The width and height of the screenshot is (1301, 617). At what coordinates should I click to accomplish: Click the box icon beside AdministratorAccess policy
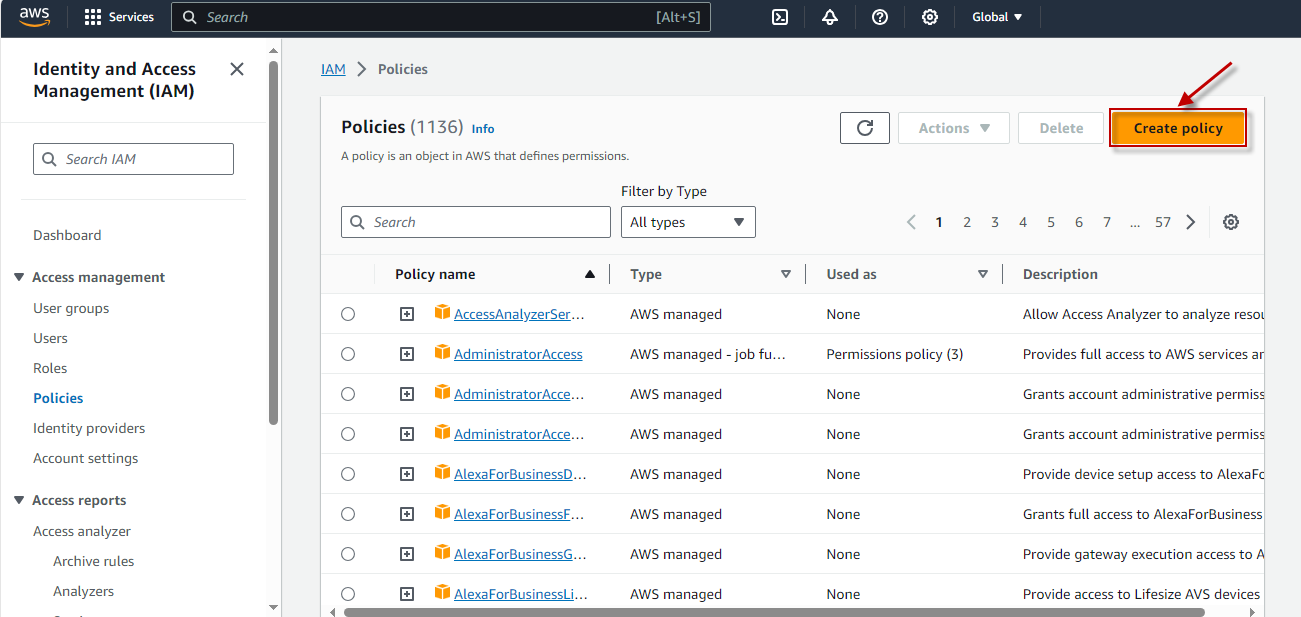[443, 353]
